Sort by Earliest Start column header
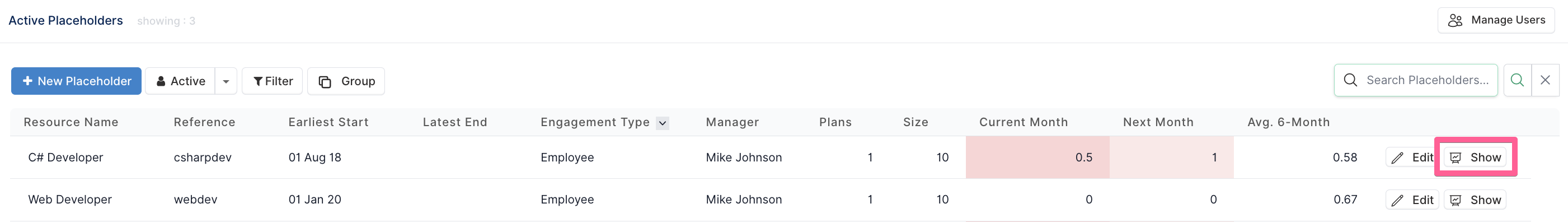This screenshot has width=1568, height=222. coord(328,122)
